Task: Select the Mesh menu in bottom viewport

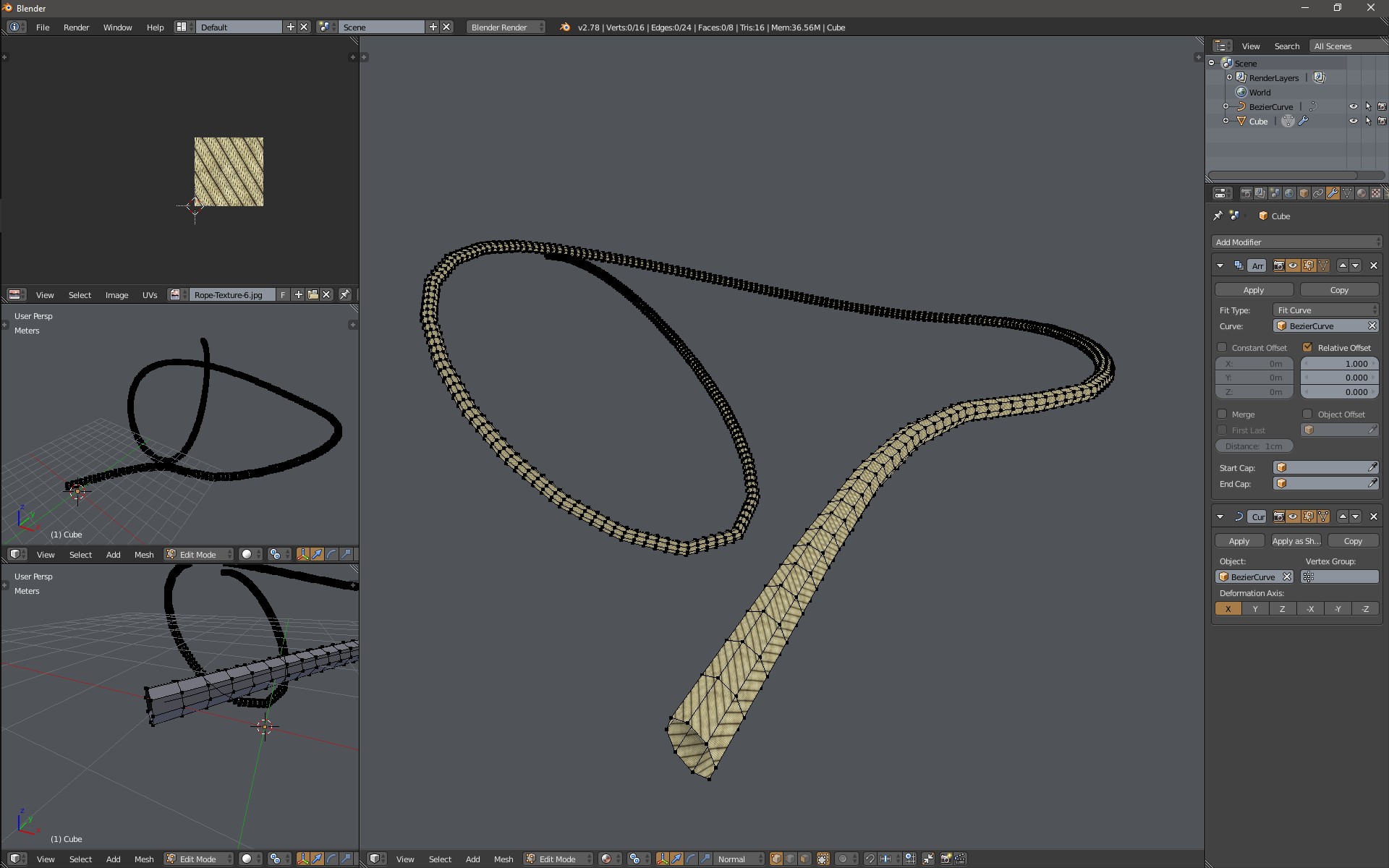Action: click(x=144, y=858)
